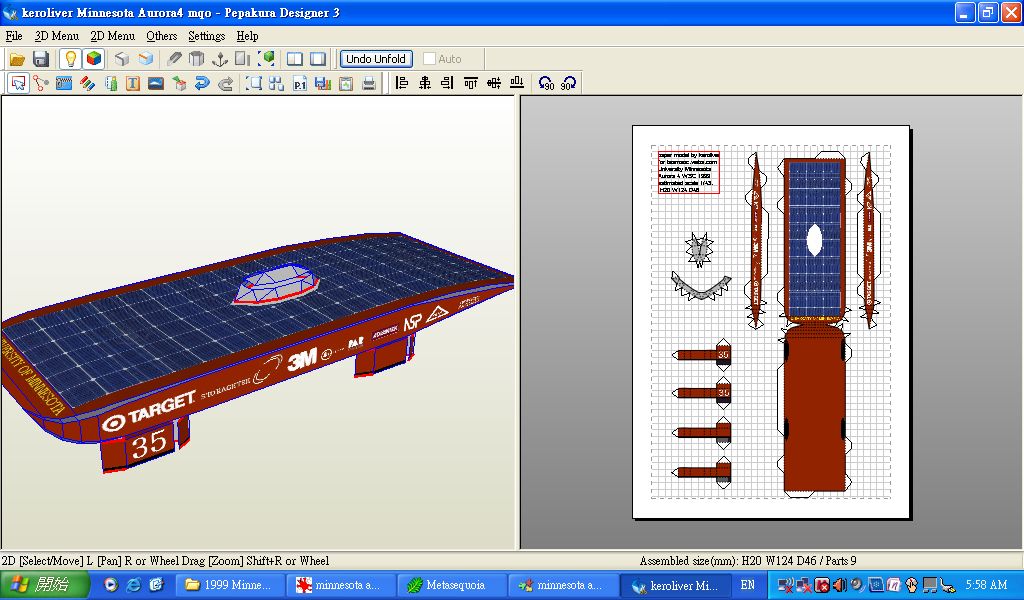Click the anchor icon in the top toolbar
Viewport: 1024px width, 600px height.
[221, 59]
